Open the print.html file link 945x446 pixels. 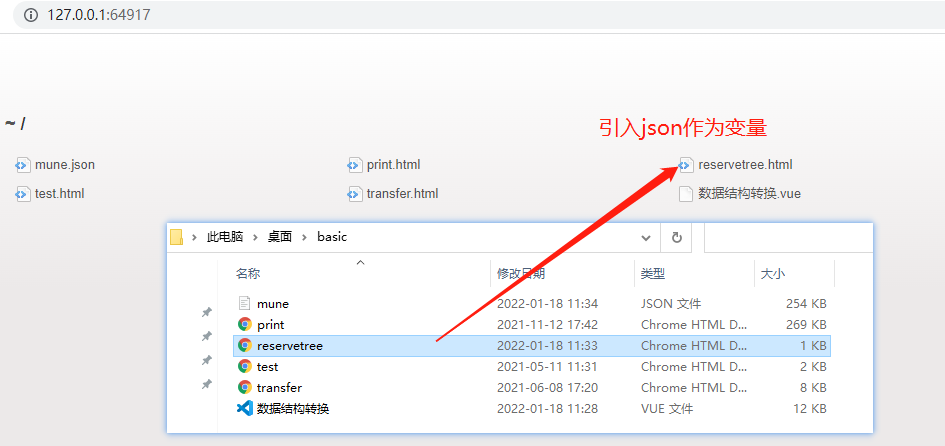(x=394, y=165)
